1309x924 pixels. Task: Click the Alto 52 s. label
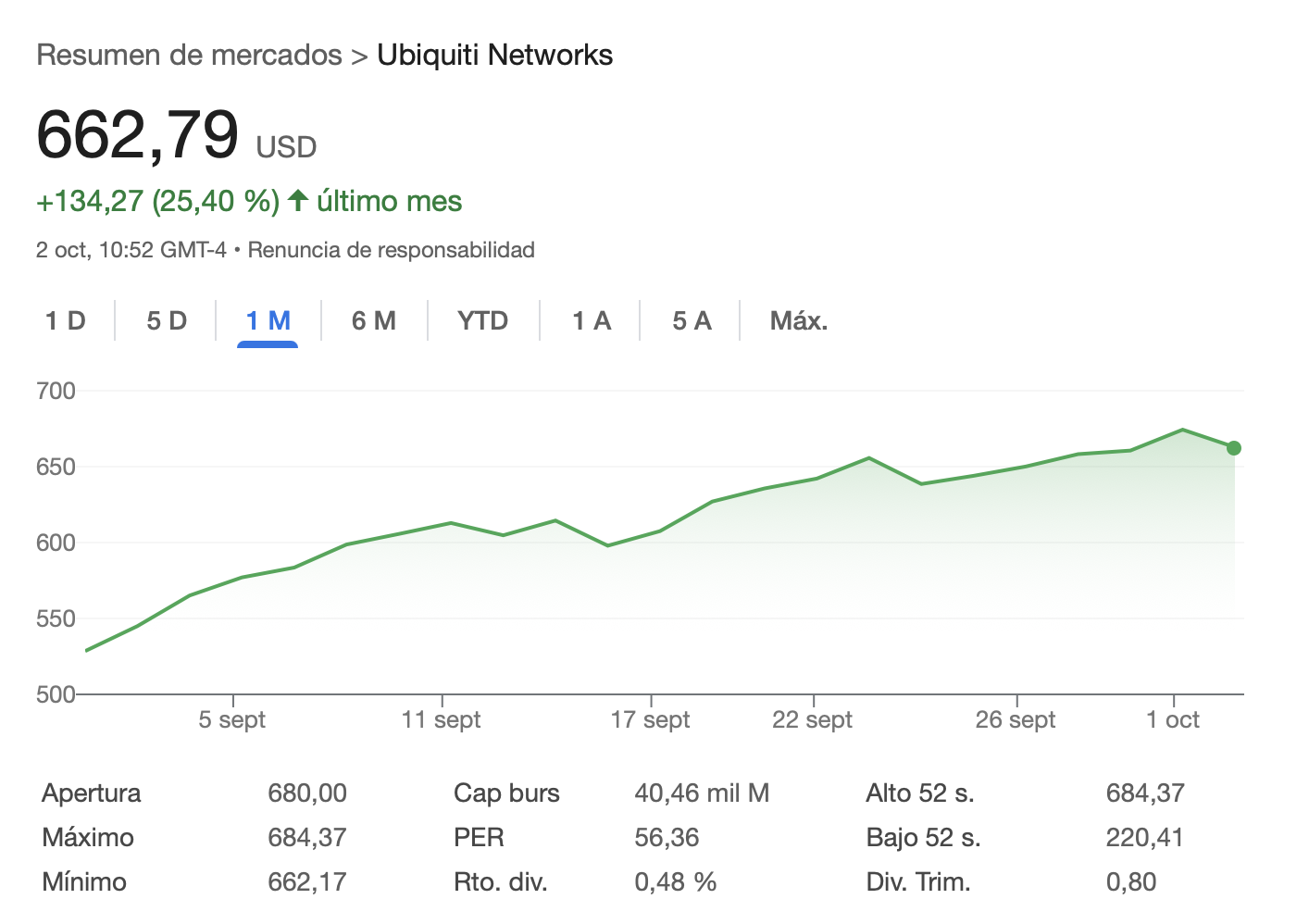click(919, 793)
